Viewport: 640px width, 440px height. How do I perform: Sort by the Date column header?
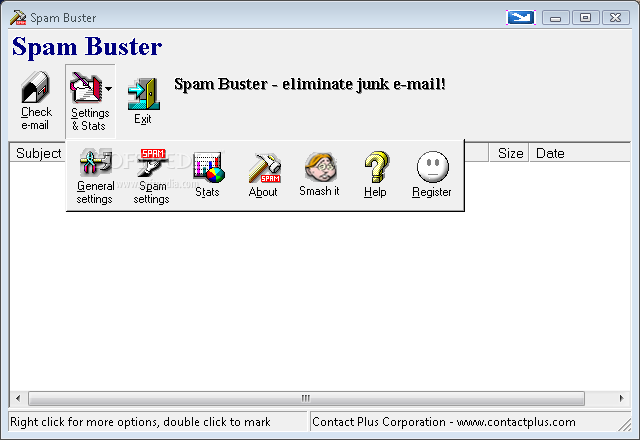(580, 153)
